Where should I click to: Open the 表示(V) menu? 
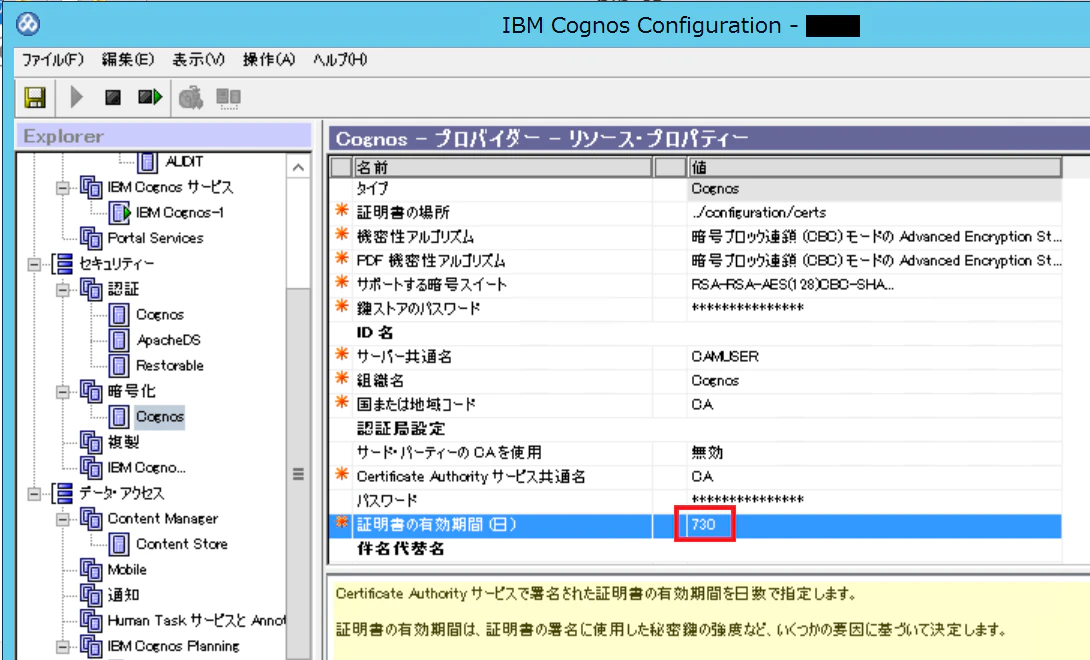click(199, 60)
